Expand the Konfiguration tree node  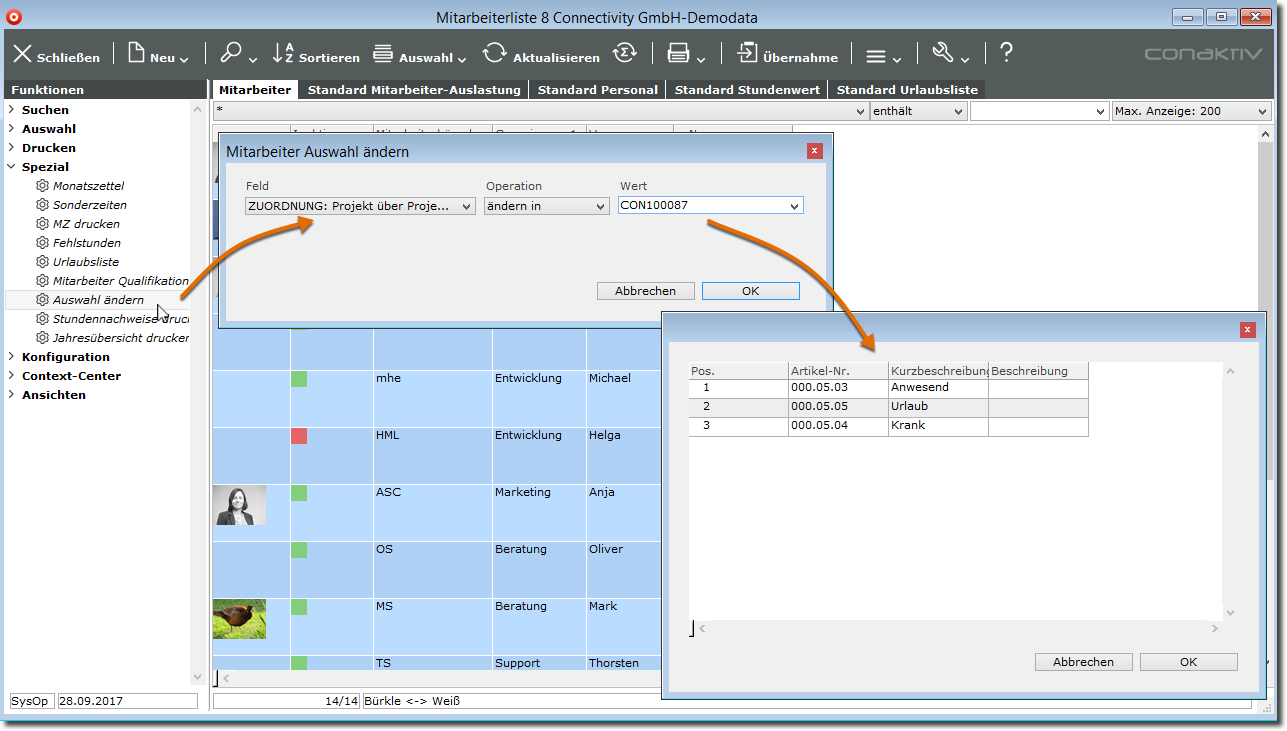11,357
